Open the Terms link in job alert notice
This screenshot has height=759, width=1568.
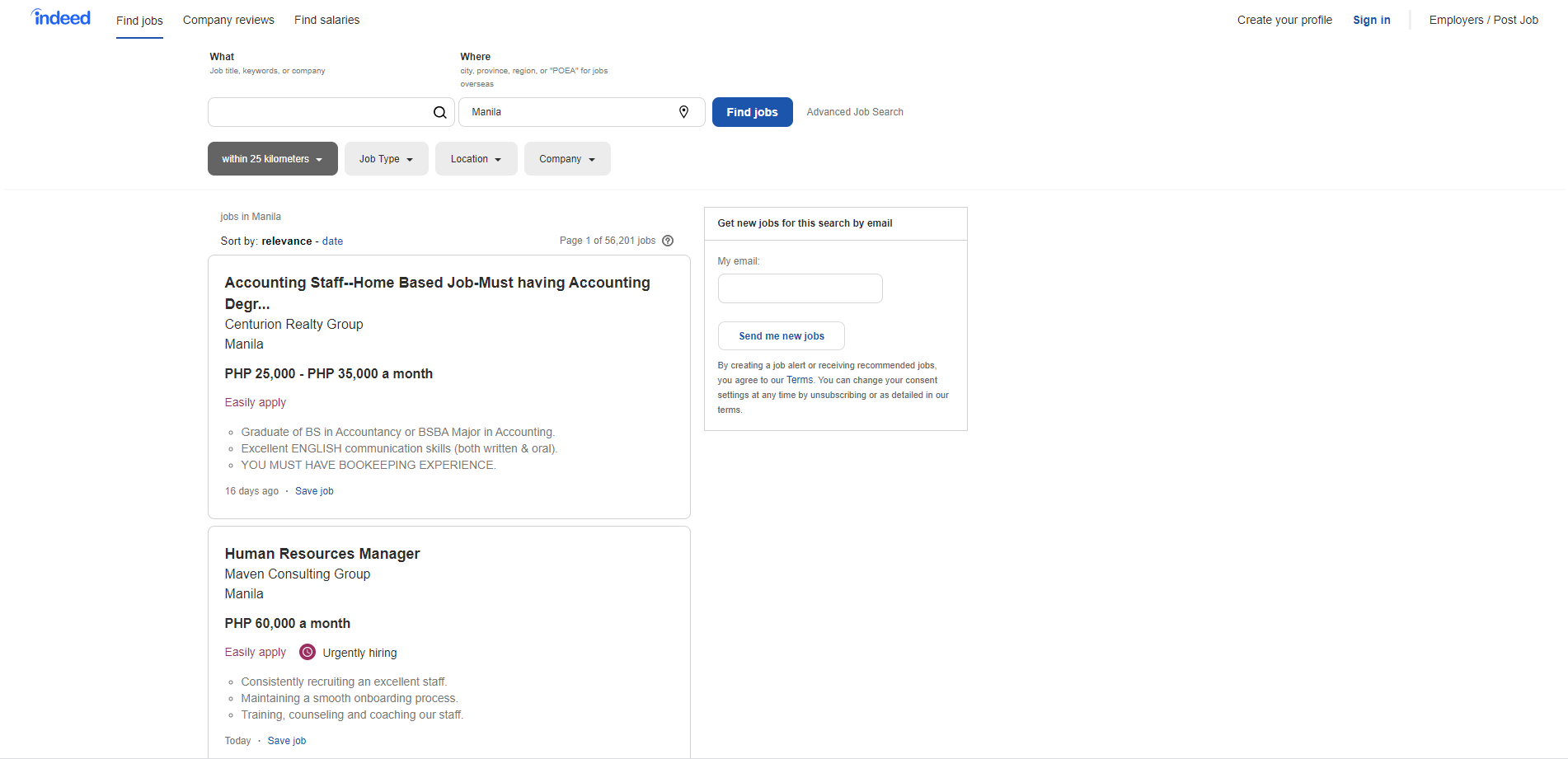coord(800,380)
